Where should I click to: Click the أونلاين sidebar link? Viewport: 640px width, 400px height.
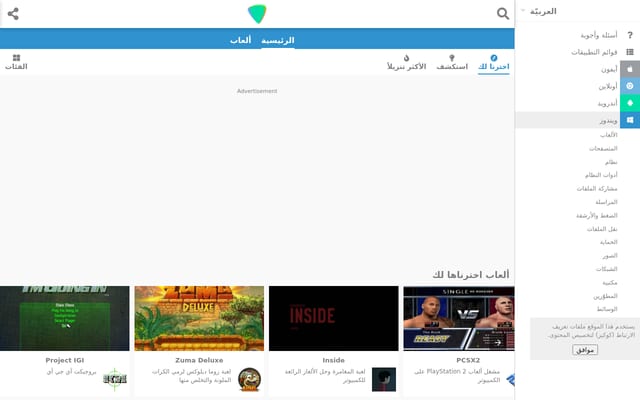coord(608,87)
